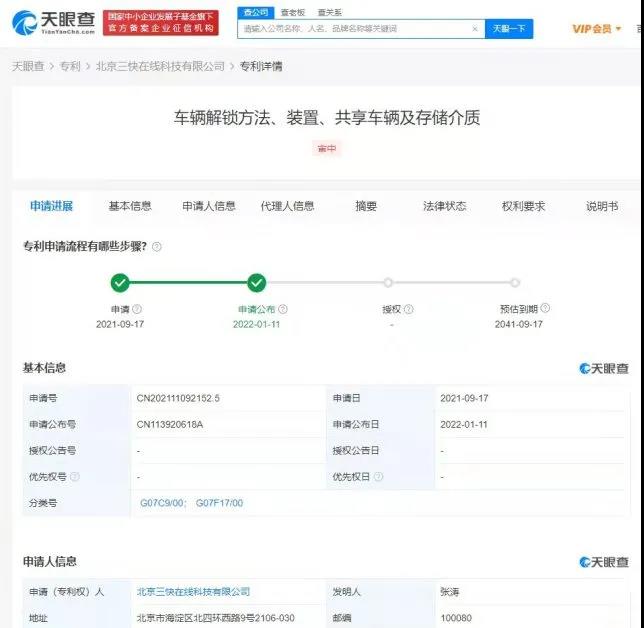Switch to the 摘要 tab

click(366, 206)
